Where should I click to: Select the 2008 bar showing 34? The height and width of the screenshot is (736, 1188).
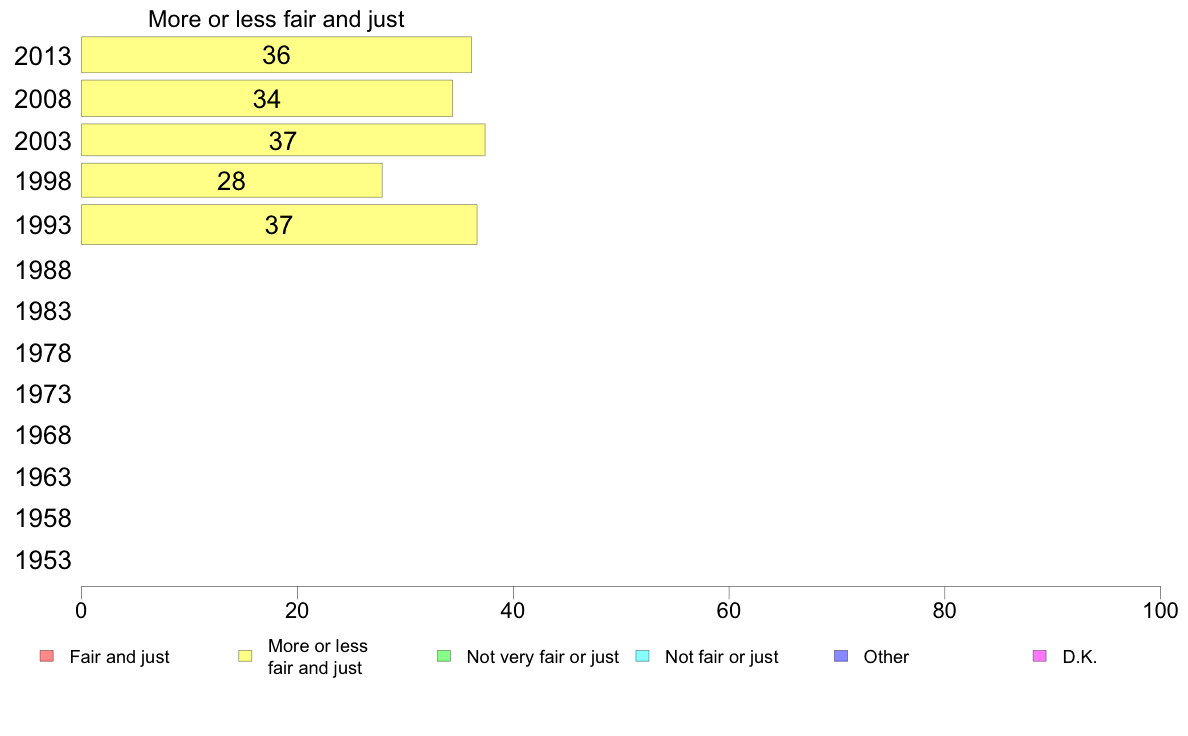click(267, 99)
